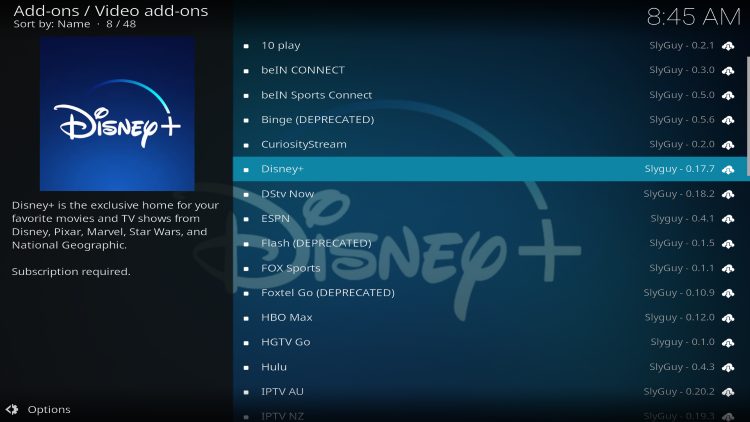Viewport: 750px width, 422px height.
Task: Click version label SlyGuy - 0.18.2
Action: pyautogui.click(x=679, y=194)
